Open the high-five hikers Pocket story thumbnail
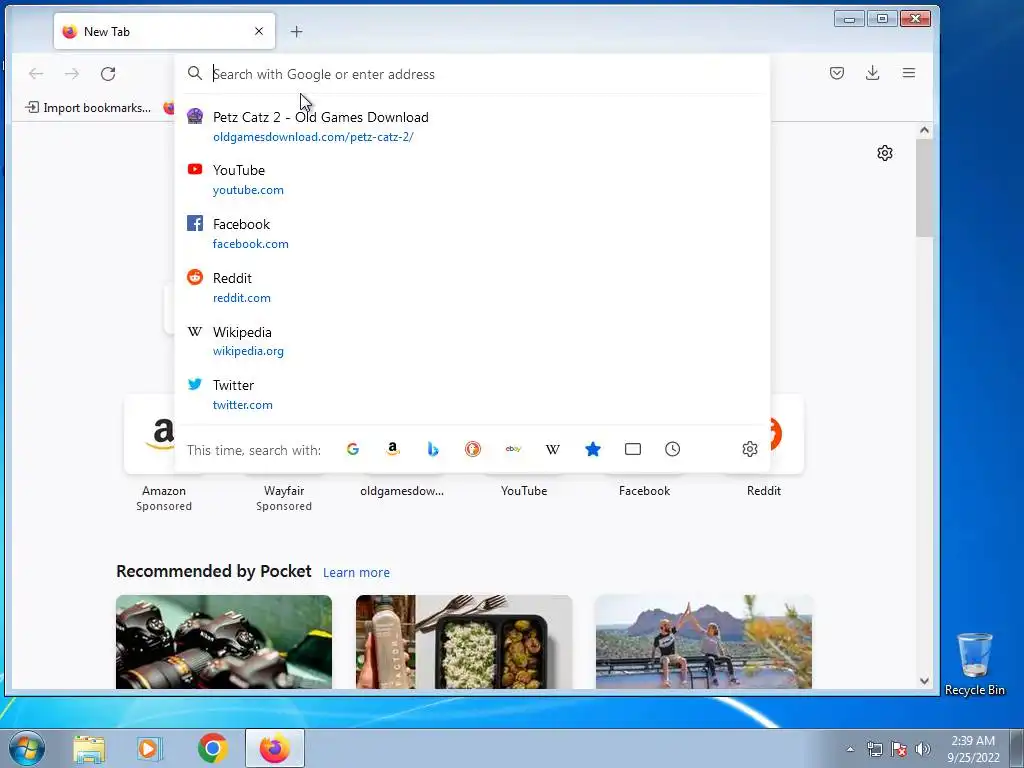The height and width of the screenshot is (768, 1024). coord(703,642)
